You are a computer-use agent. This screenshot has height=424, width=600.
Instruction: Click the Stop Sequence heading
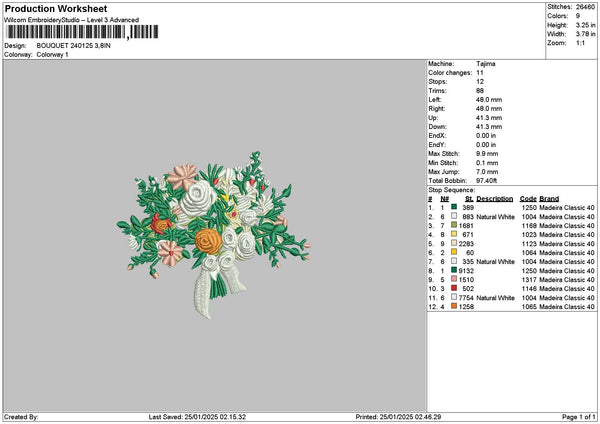click(x=452, y=188)
